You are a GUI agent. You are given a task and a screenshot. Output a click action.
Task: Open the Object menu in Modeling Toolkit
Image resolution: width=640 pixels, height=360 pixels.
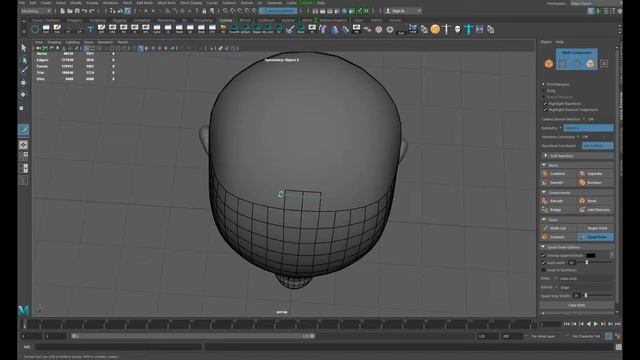point(546,42)
